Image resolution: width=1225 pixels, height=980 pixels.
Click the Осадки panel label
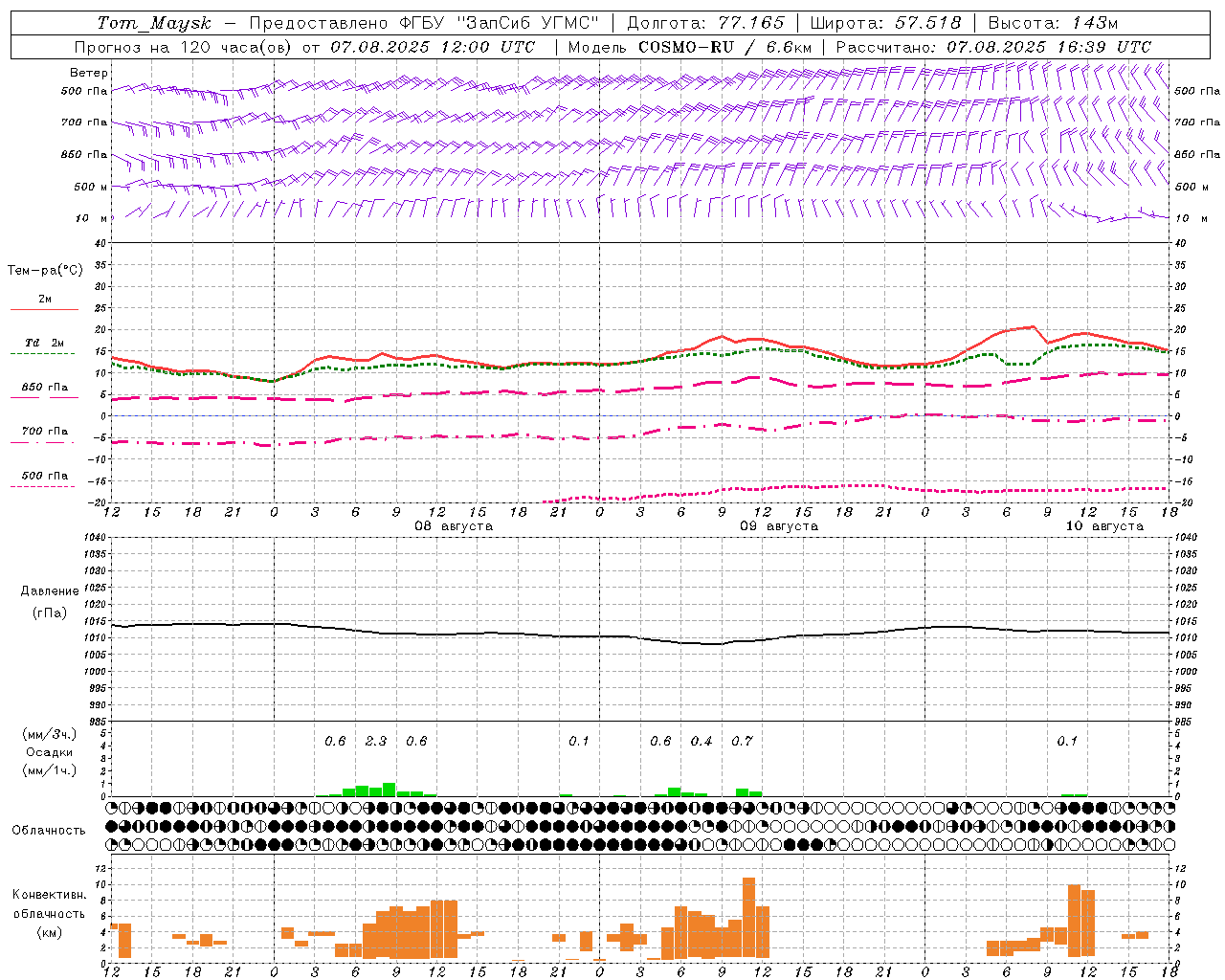[50, 752]
